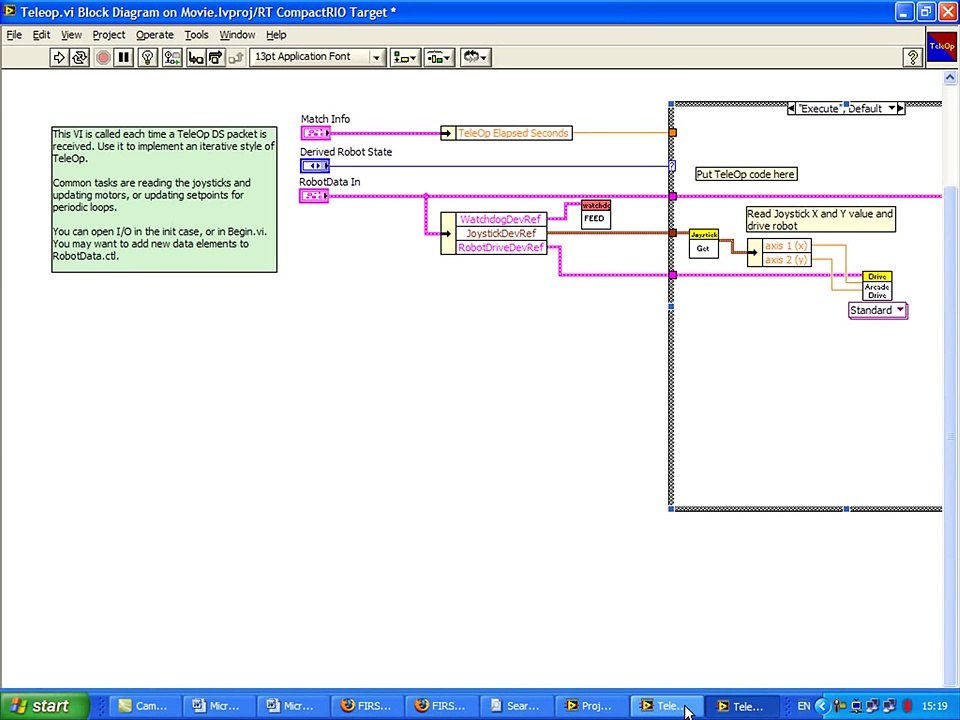960x720 pixels.
Task: Switch to Cam... taskbar window
Action: point(145,706)
